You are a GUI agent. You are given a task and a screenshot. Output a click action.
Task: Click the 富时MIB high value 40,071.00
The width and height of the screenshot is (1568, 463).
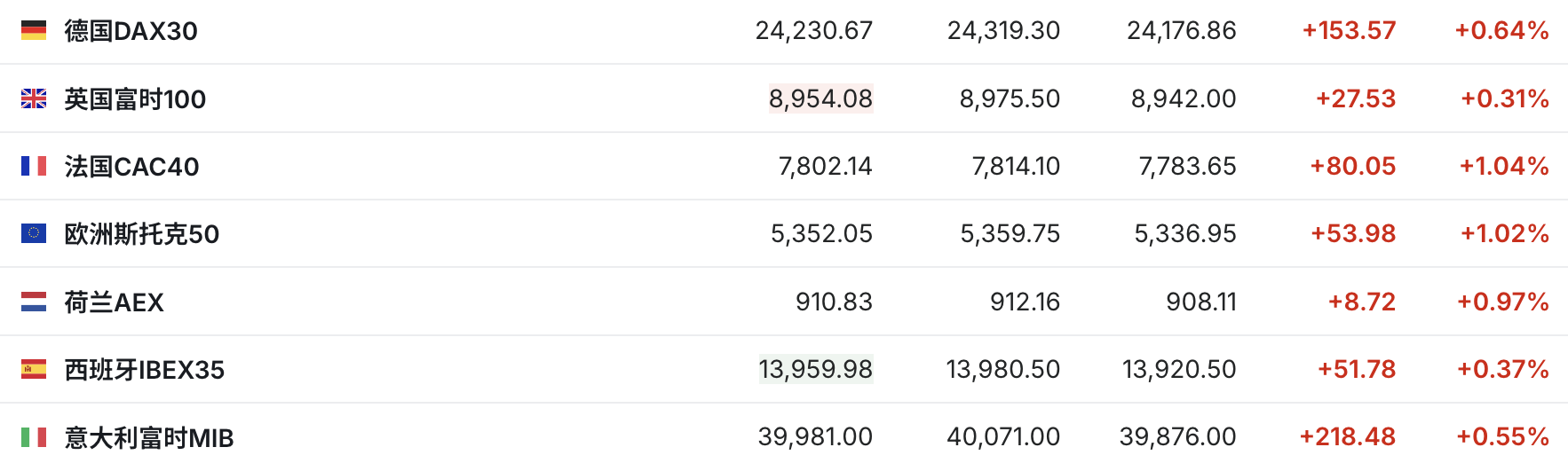[x=1003, y=436]
